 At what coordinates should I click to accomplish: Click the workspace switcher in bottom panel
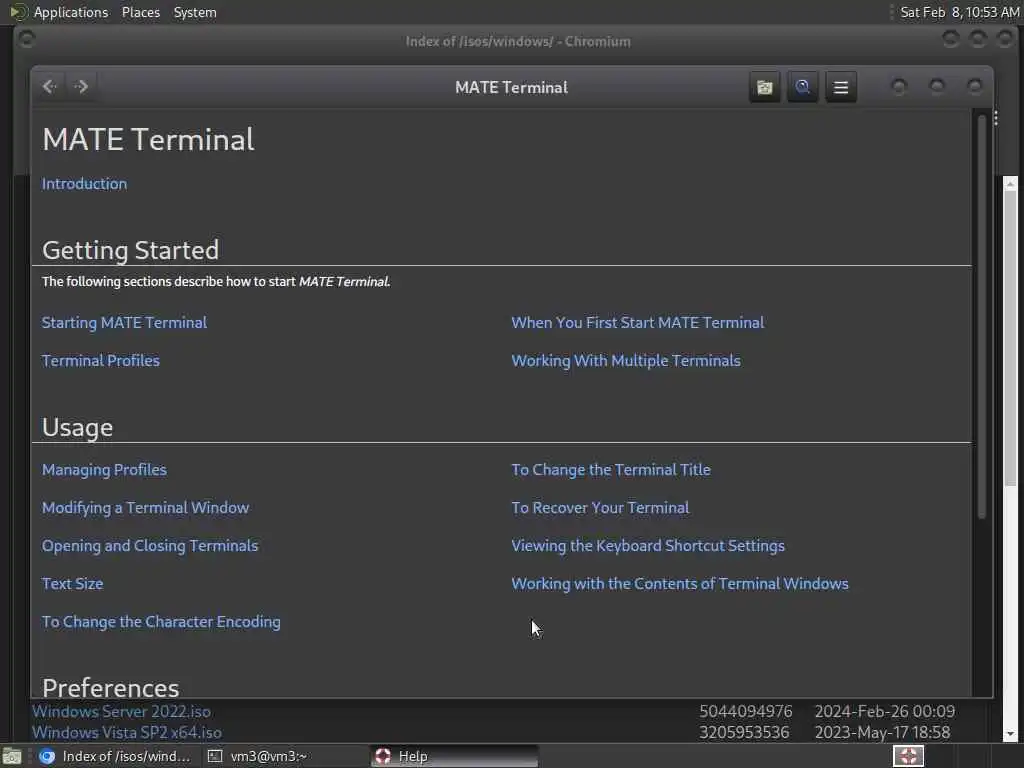[908, 756]
